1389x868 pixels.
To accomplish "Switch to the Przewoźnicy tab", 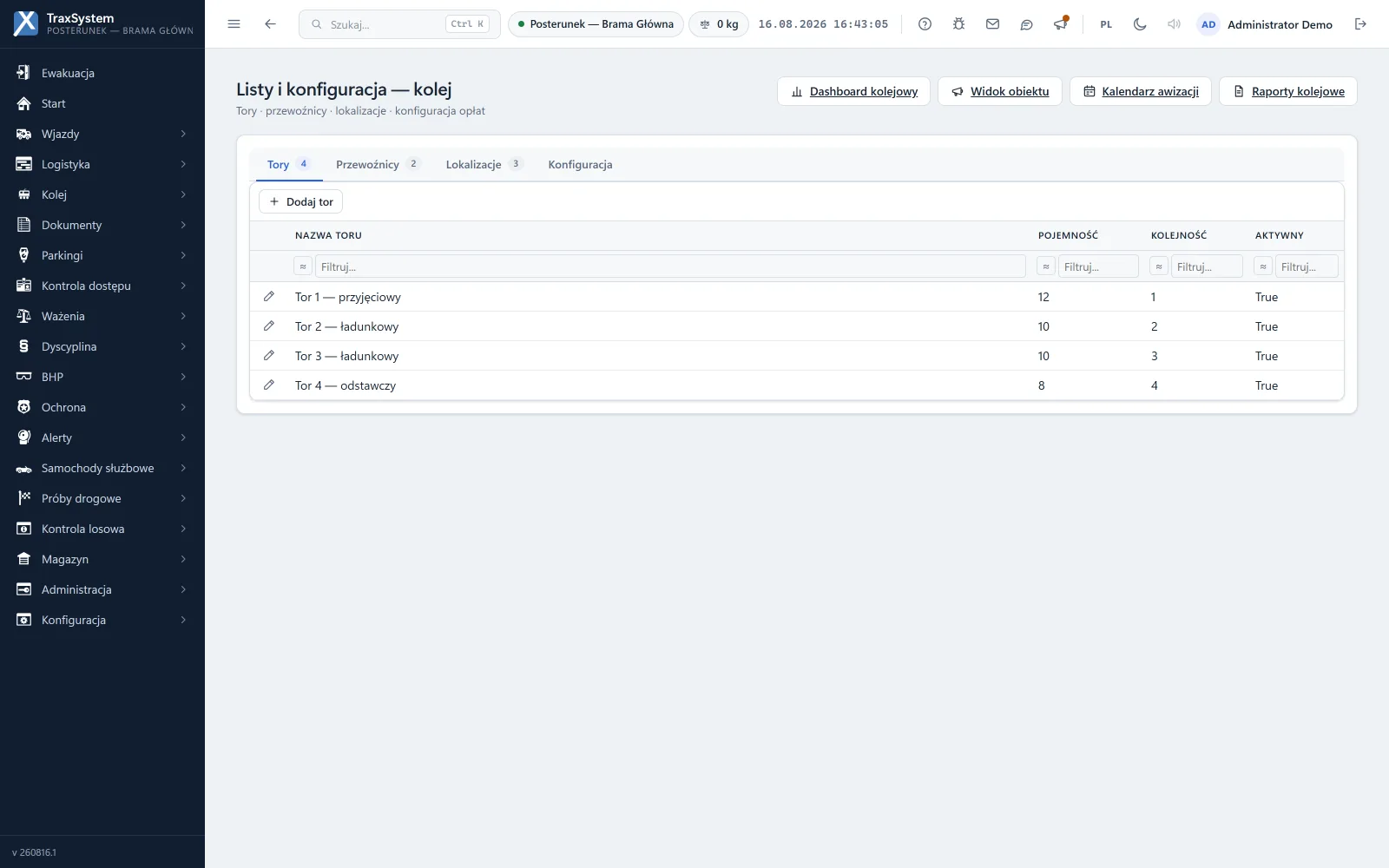I will click(x=378, y=164).
